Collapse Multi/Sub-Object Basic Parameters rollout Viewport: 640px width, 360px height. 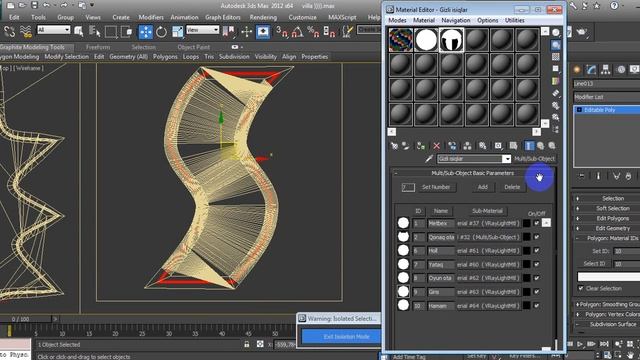pyautogui.click(x=473, y=173)
